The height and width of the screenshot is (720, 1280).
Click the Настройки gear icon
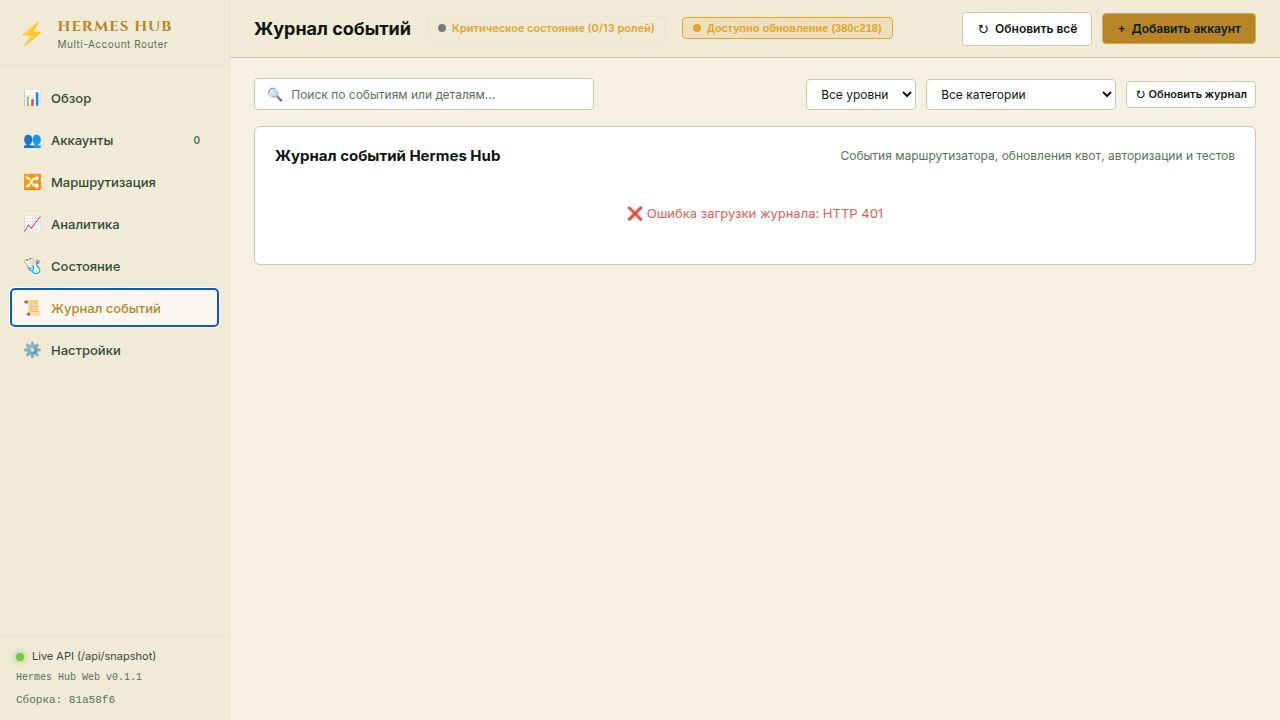(32, 350)
